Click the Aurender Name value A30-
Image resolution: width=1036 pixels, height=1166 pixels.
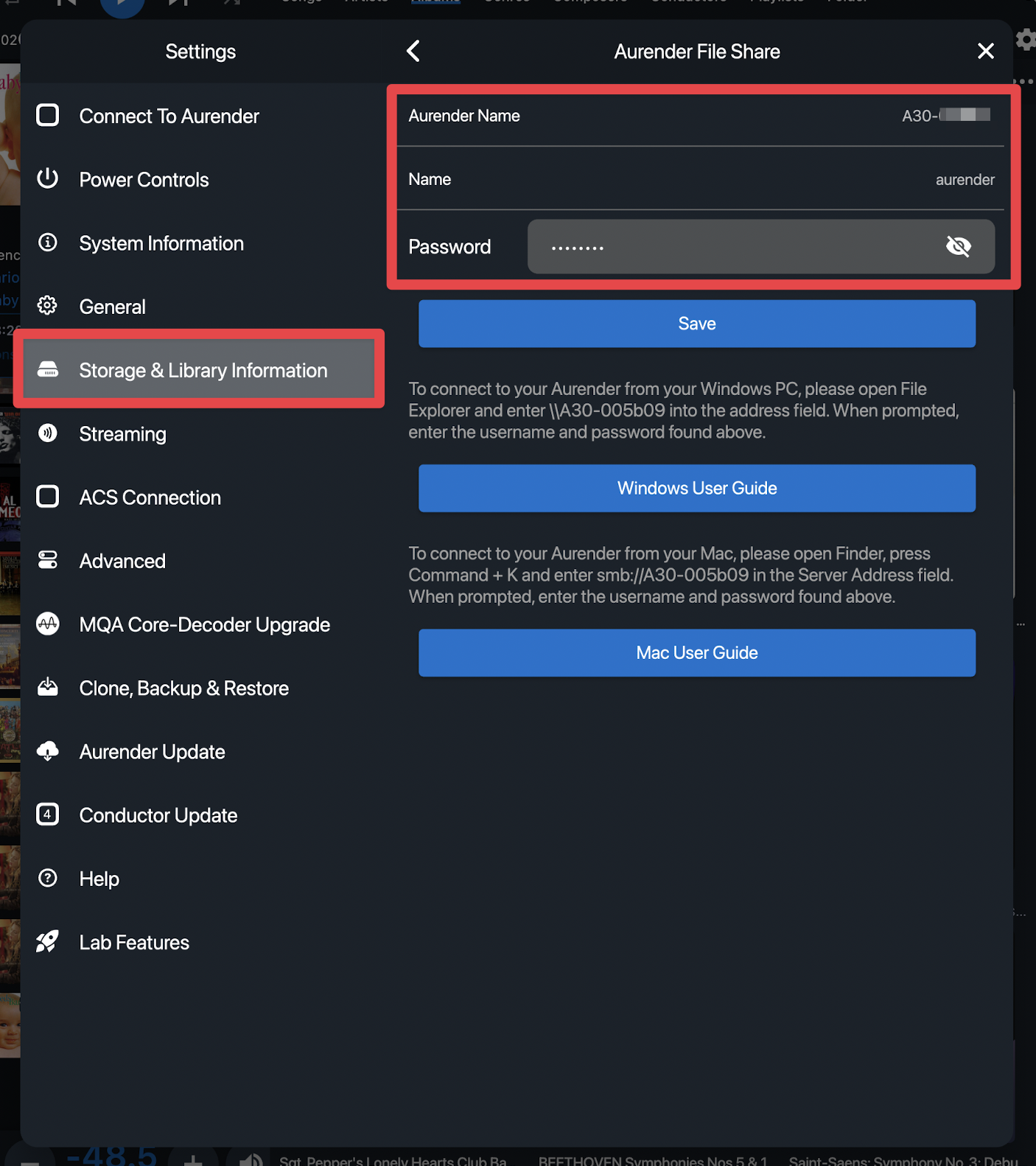coord(946,116)
